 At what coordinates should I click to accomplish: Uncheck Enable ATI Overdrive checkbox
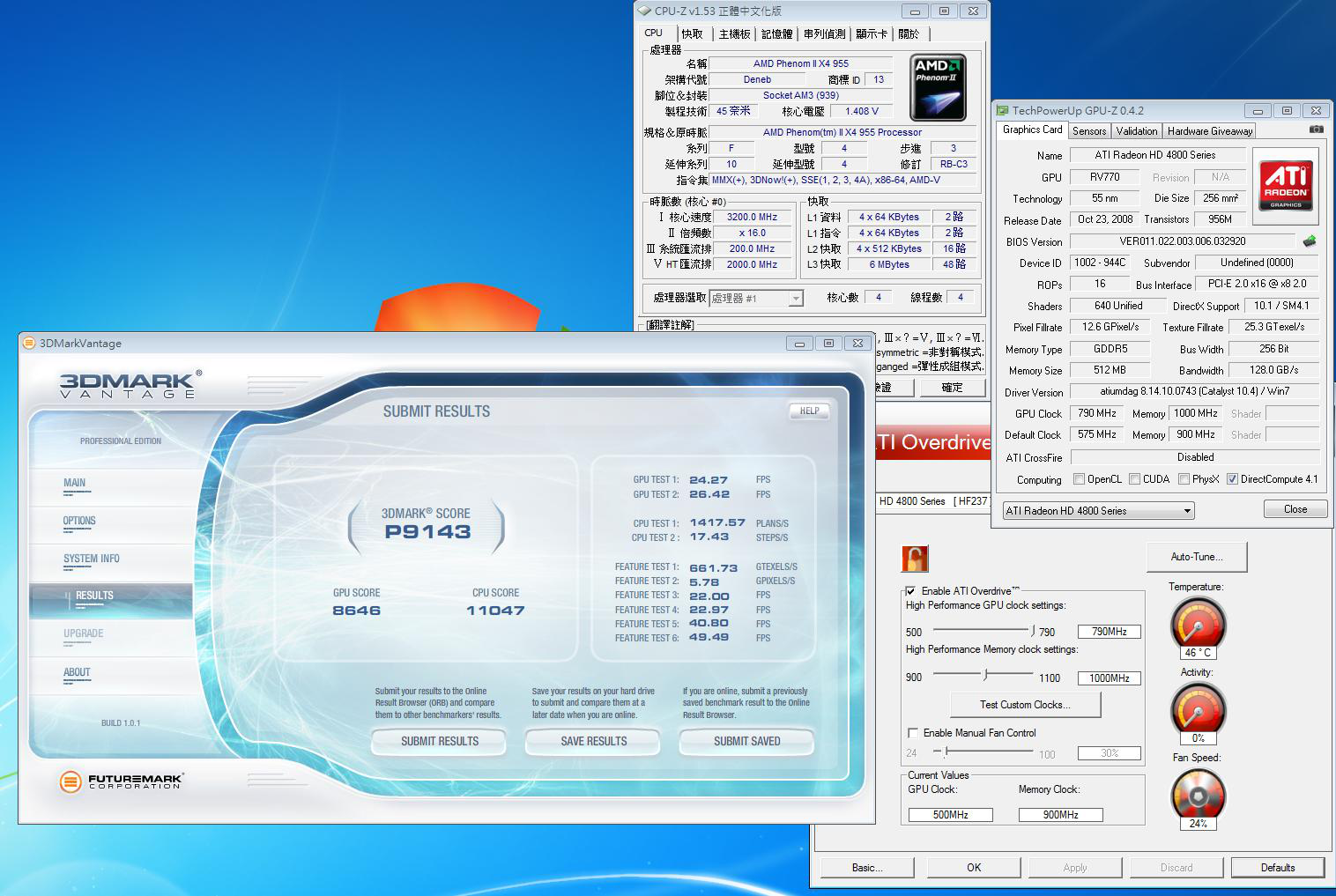click(x=911, y=591)
